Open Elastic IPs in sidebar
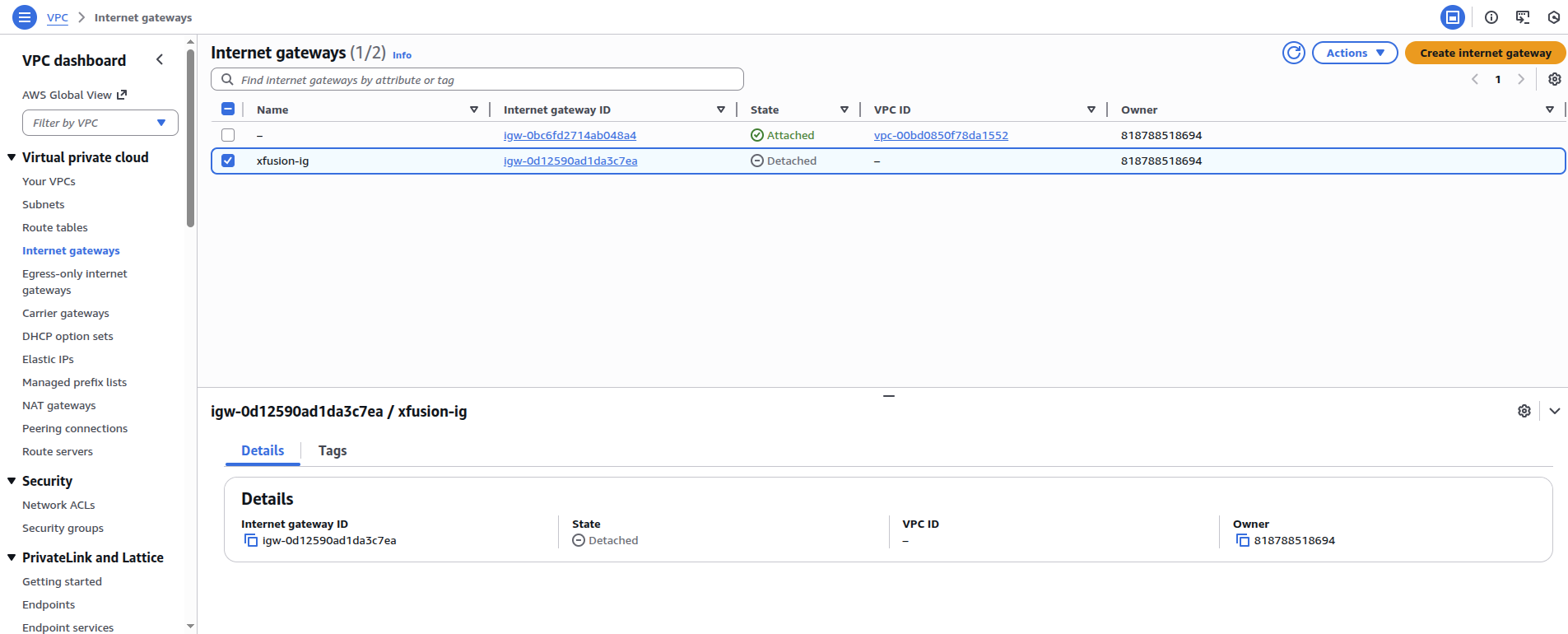This screenshot has width=1568, height=634. (48, 359)
